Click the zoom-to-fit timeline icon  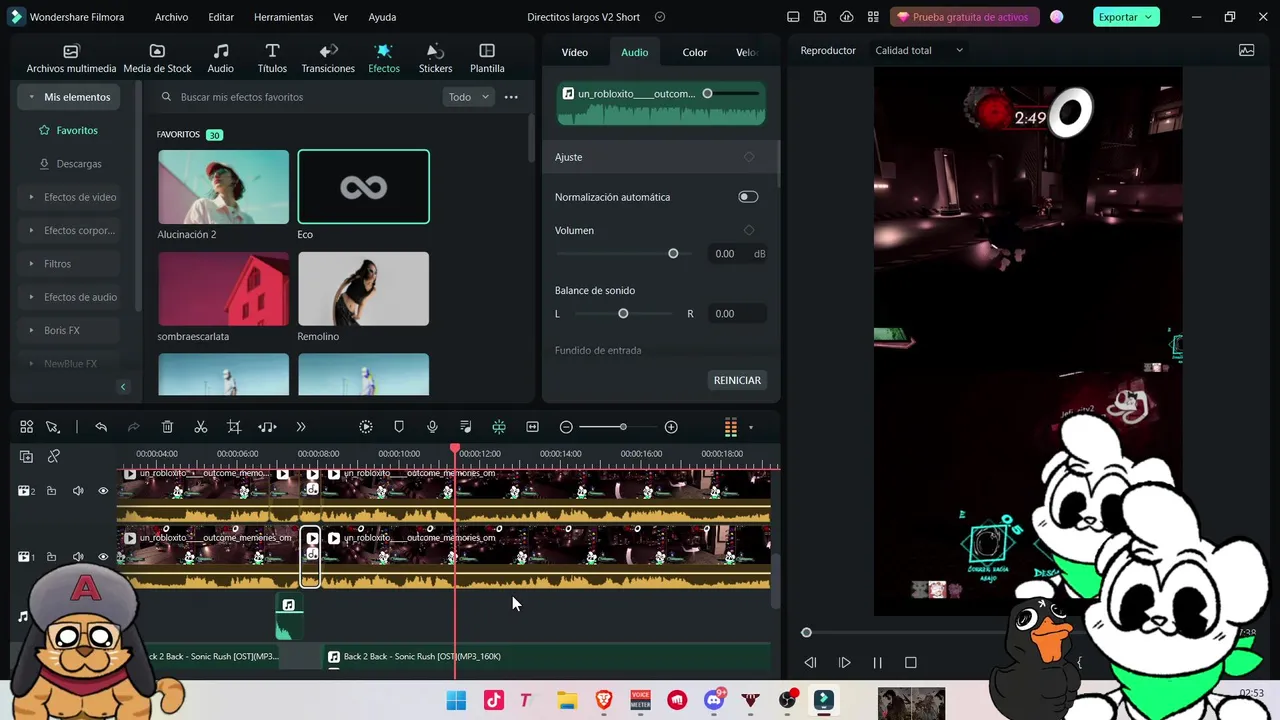tap(532, 427)
